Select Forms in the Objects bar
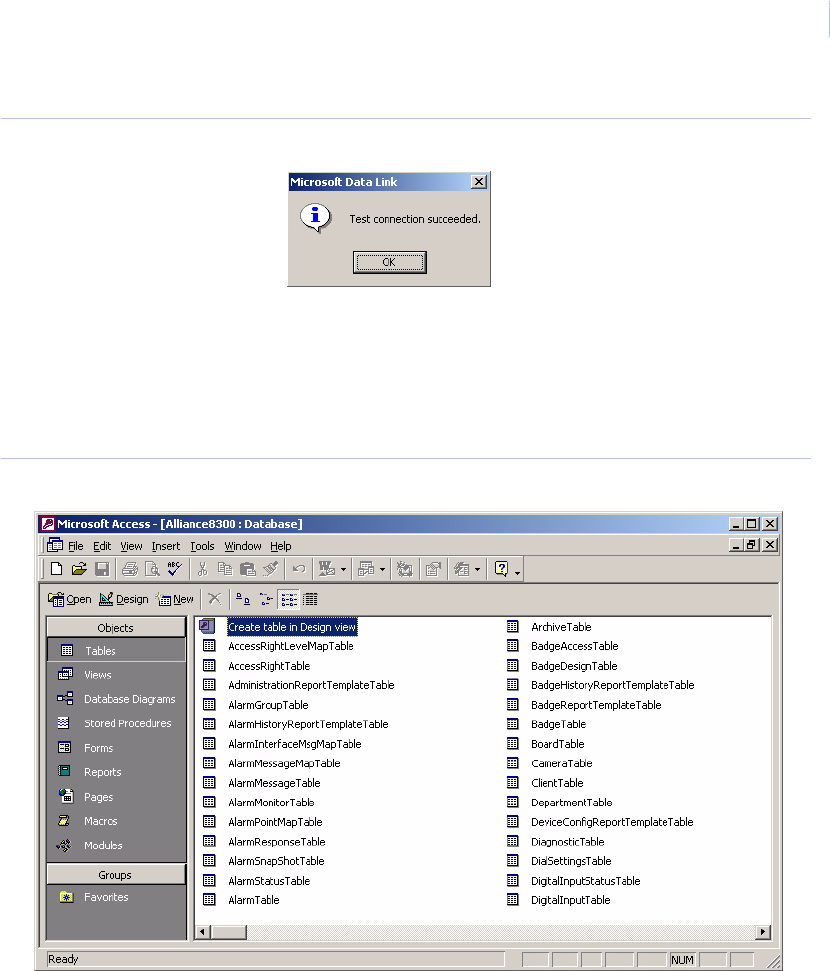Screen dimensions: 830x971 [98, 747]
